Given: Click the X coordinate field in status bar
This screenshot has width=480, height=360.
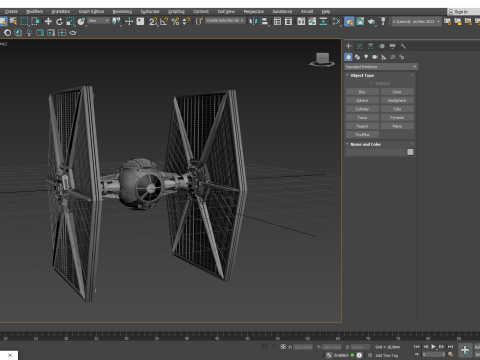Looking at the screenshot, I should 303,347.
